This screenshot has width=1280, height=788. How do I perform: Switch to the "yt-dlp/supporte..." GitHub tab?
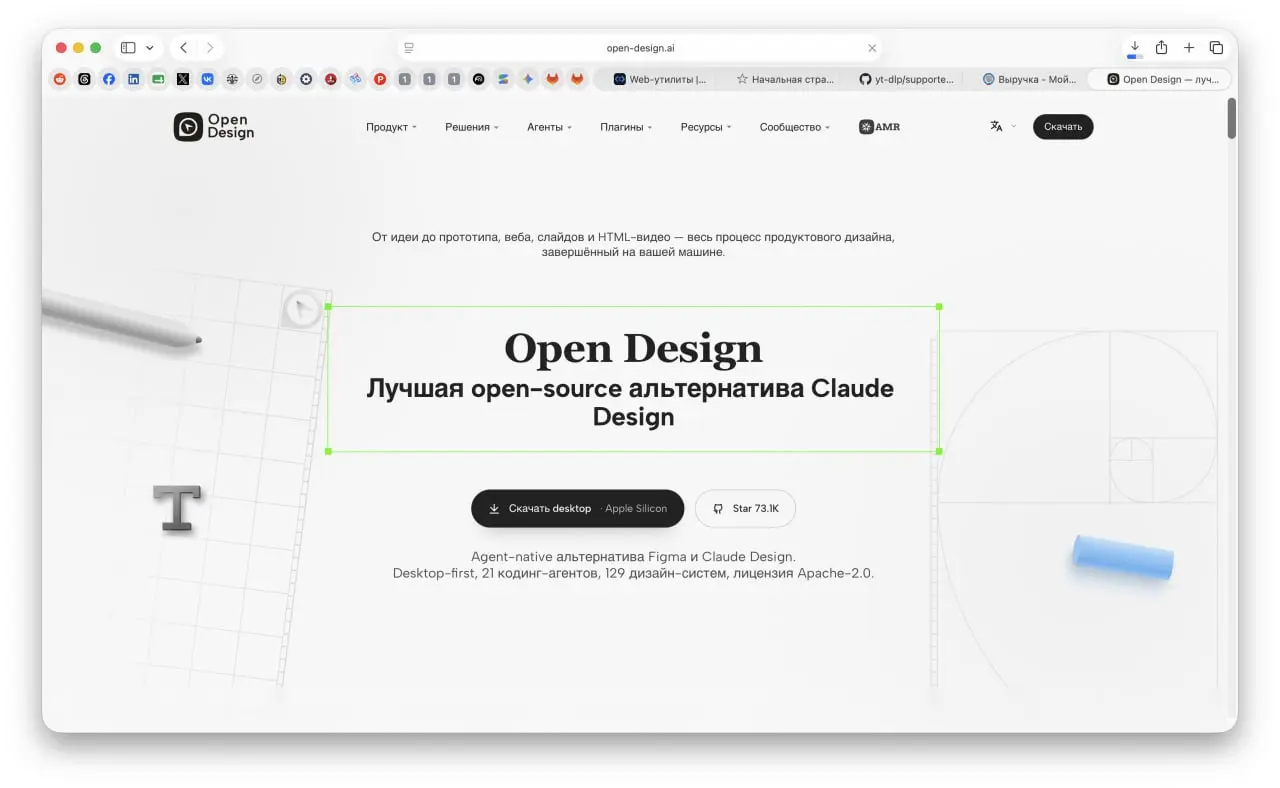point(905,79)
